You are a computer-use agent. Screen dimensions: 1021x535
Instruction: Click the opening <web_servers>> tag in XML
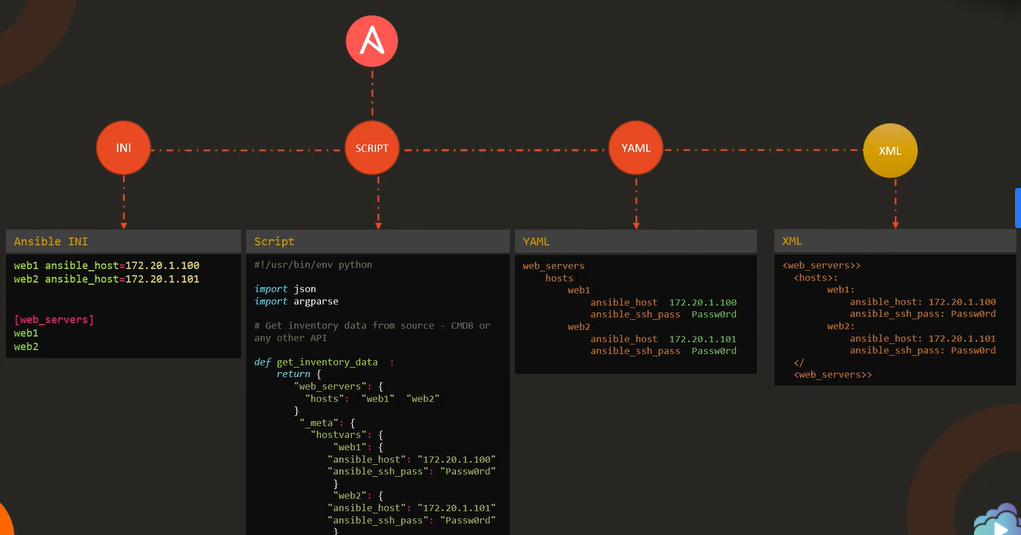coord(822,266)
